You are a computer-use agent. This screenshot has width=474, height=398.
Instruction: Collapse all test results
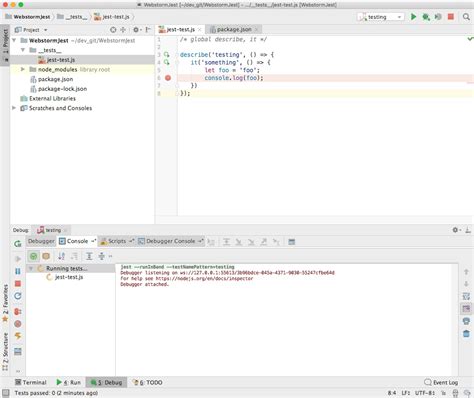pos(102,256)
